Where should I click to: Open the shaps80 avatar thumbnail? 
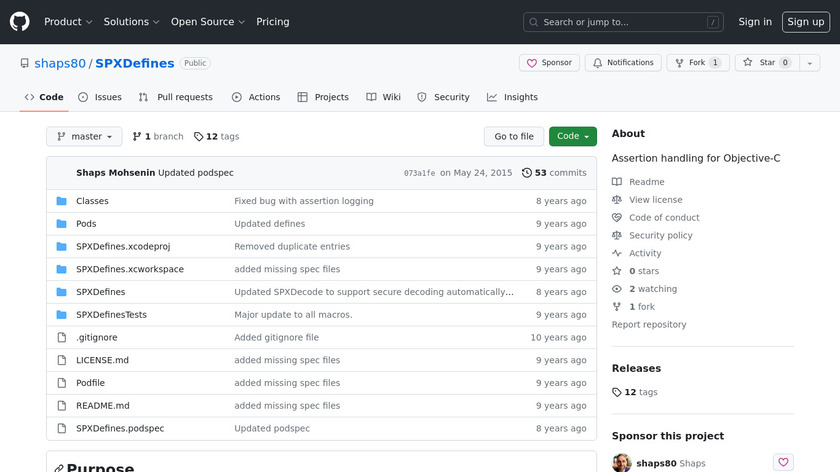click(x=621, y=463)
